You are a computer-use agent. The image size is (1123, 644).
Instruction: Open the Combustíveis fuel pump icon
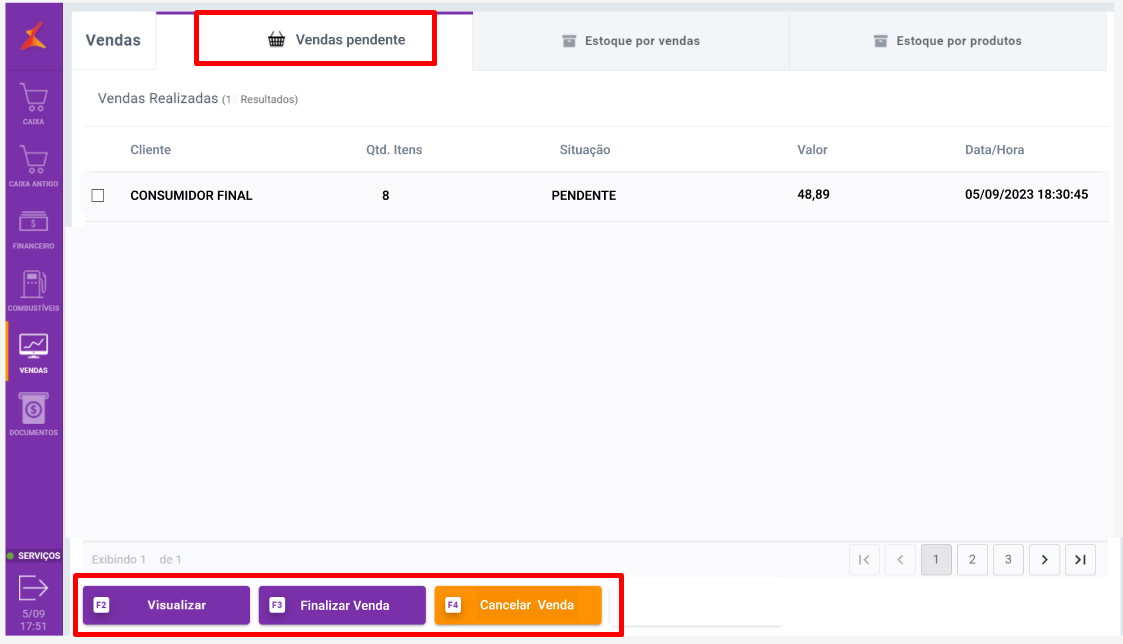point(34,287)
